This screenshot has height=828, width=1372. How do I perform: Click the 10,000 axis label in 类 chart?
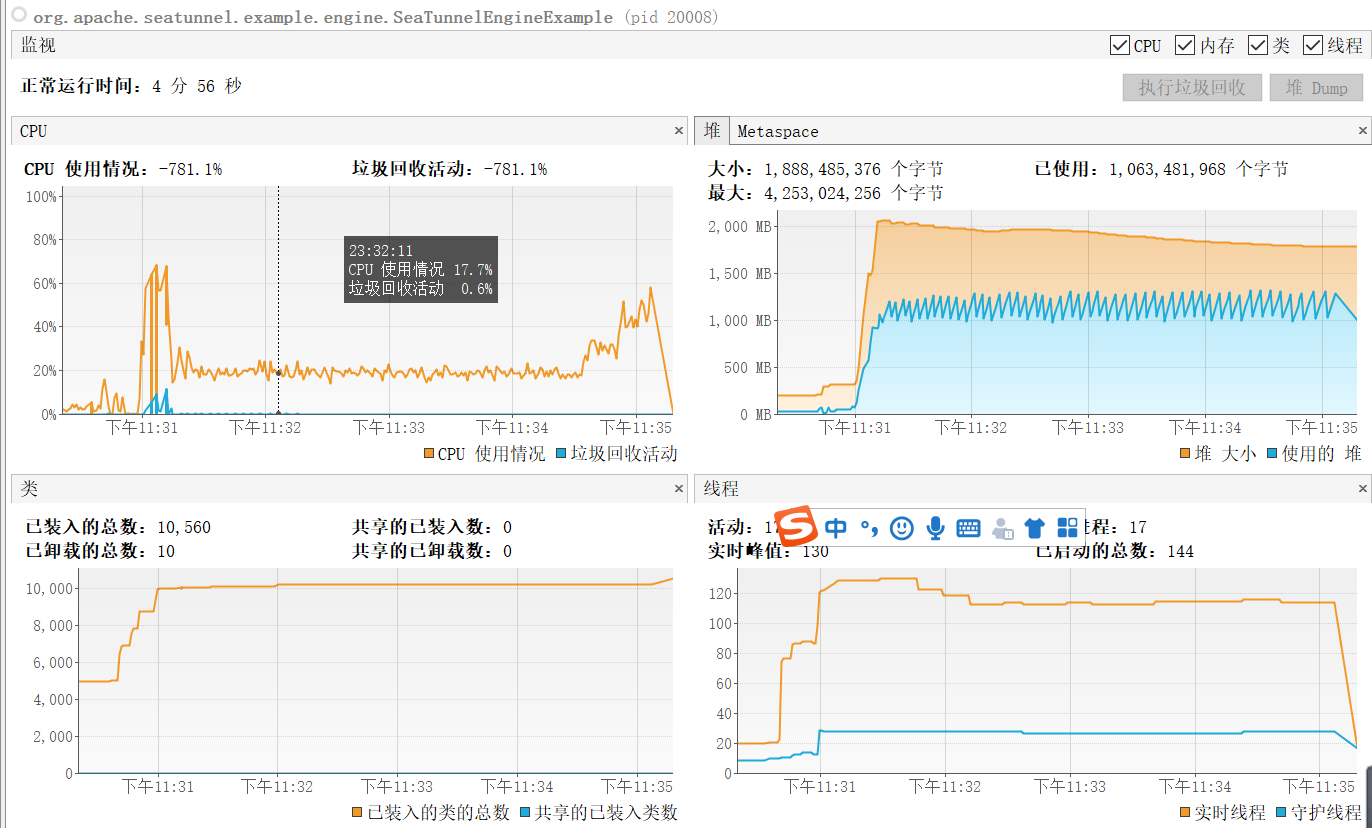click(48, 588)
